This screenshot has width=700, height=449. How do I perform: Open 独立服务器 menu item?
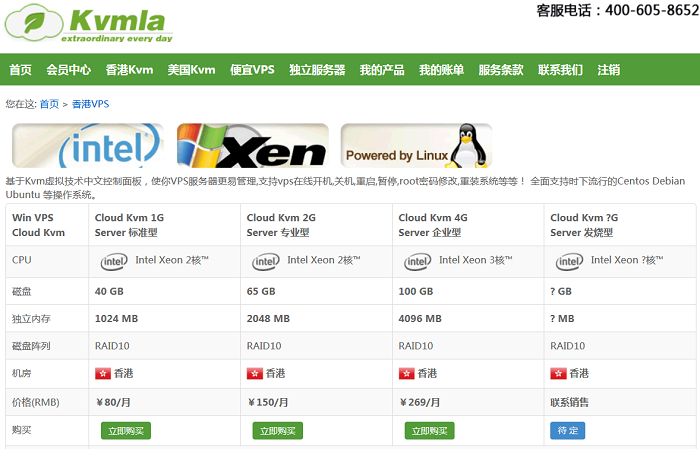[x=317, y=70]
